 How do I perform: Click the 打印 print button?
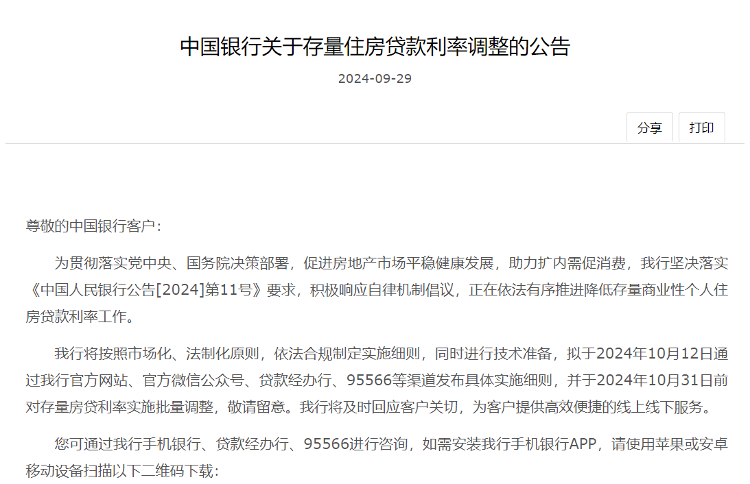[702, 128]
